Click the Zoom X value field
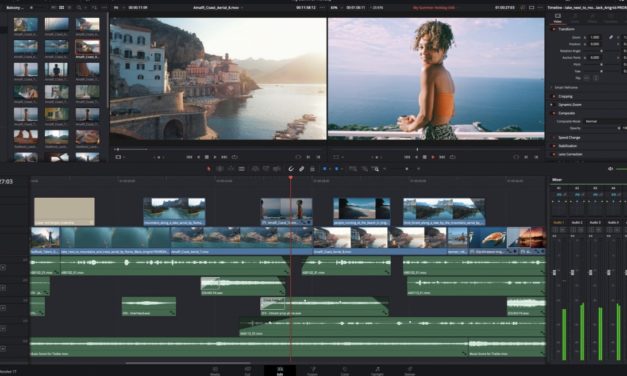627x376 pixels. pyautogui.click(x=595, y=37)
